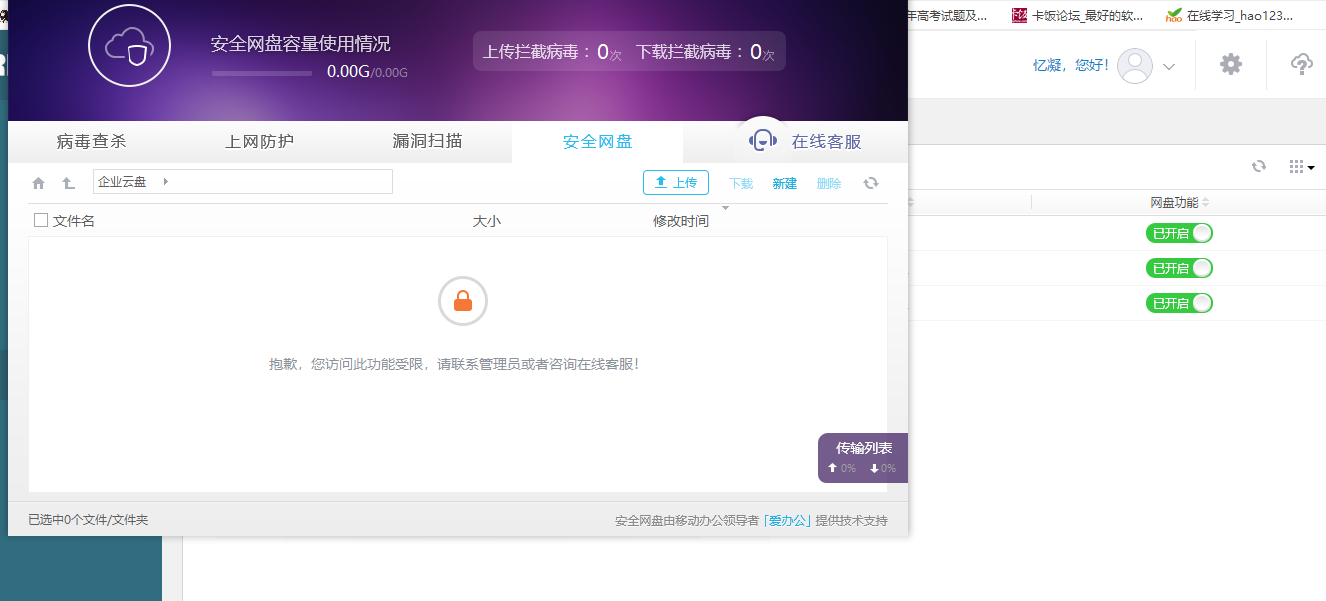Click the 安全网盘容量使用情况 heading

tap(300, 44)
